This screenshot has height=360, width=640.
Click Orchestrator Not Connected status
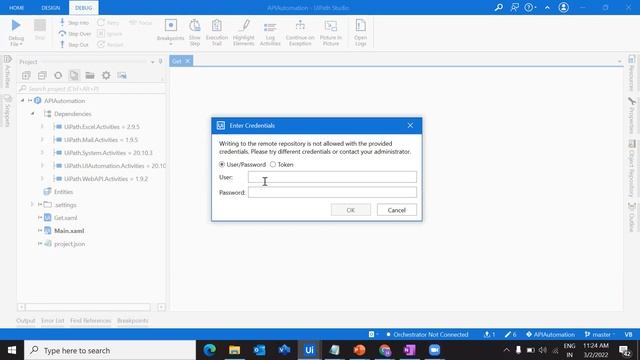click(427, 334)
